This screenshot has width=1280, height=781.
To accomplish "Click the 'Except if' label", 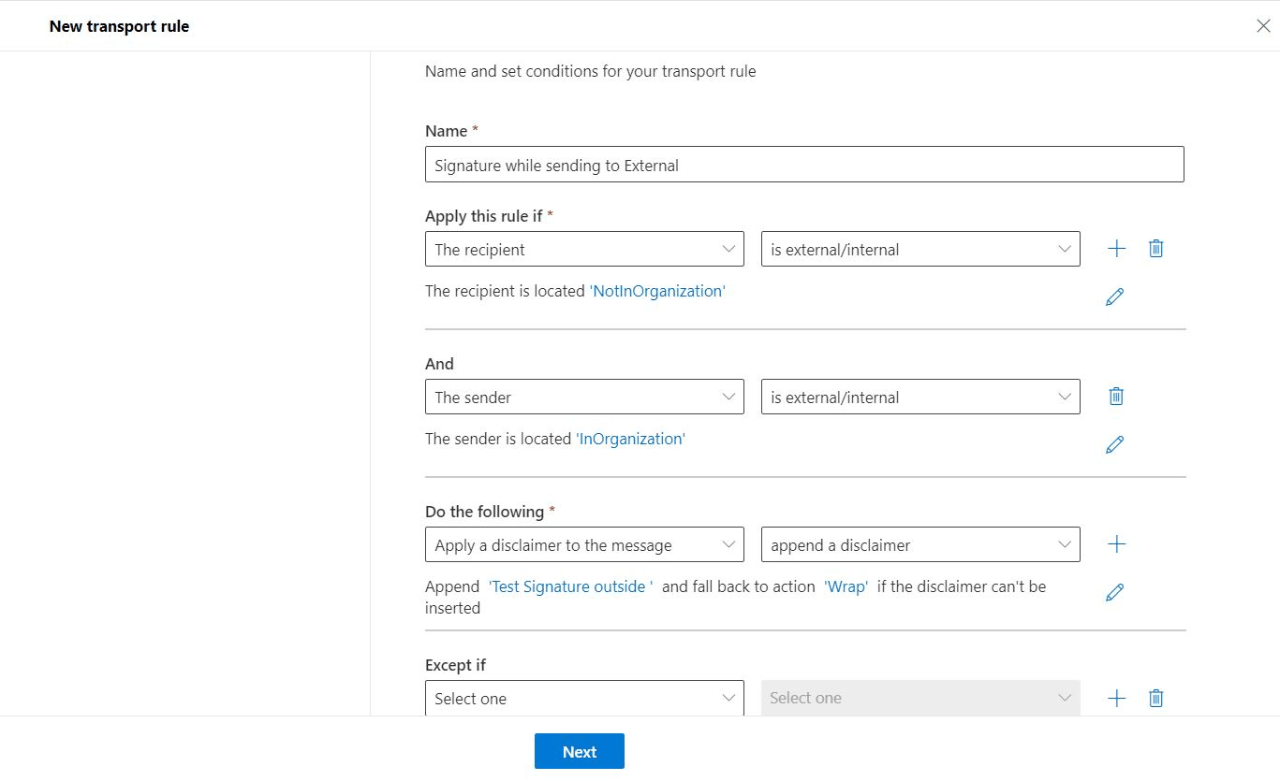I will coord(455,665).
